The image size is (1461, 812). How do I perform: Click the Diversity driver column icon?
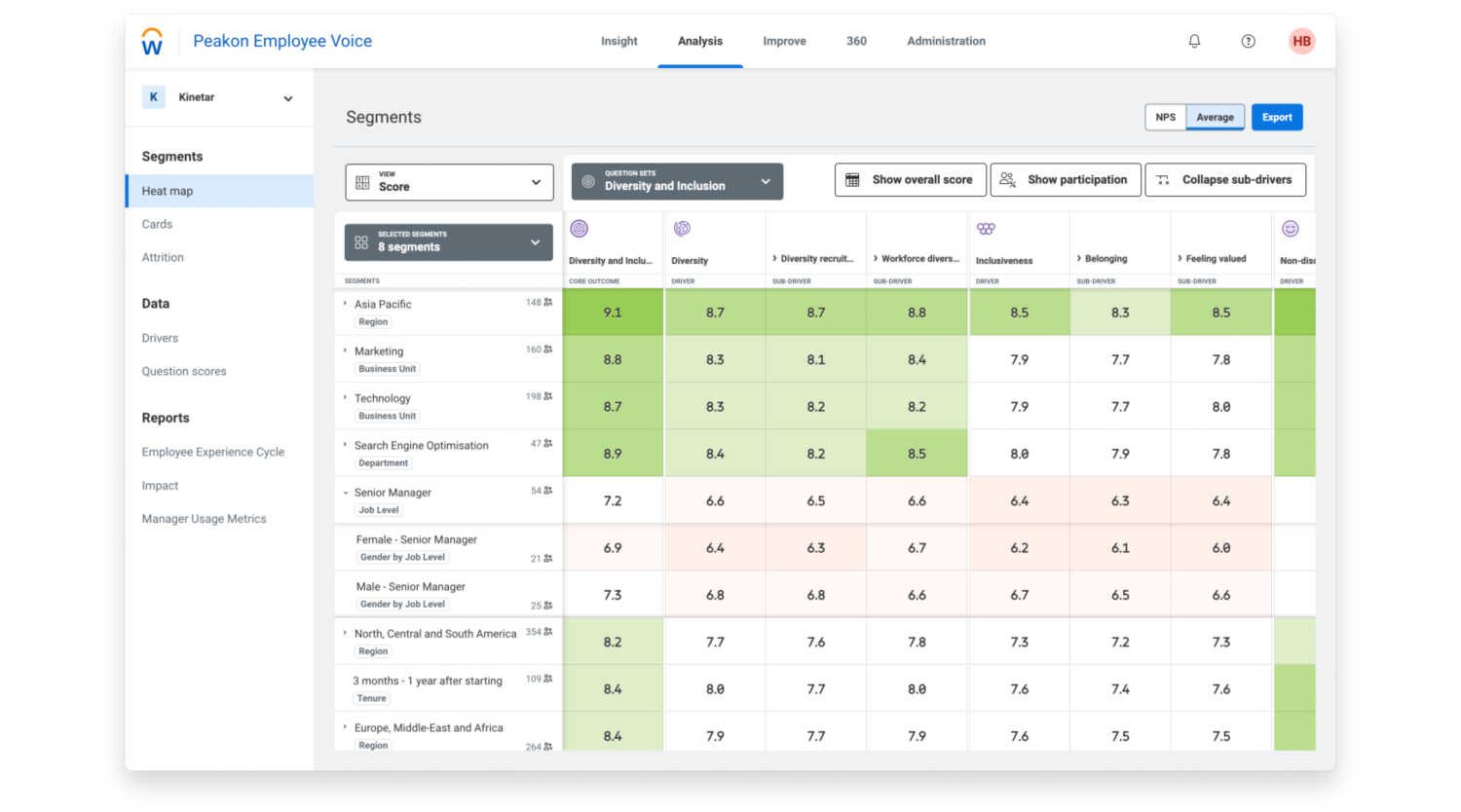682,229
